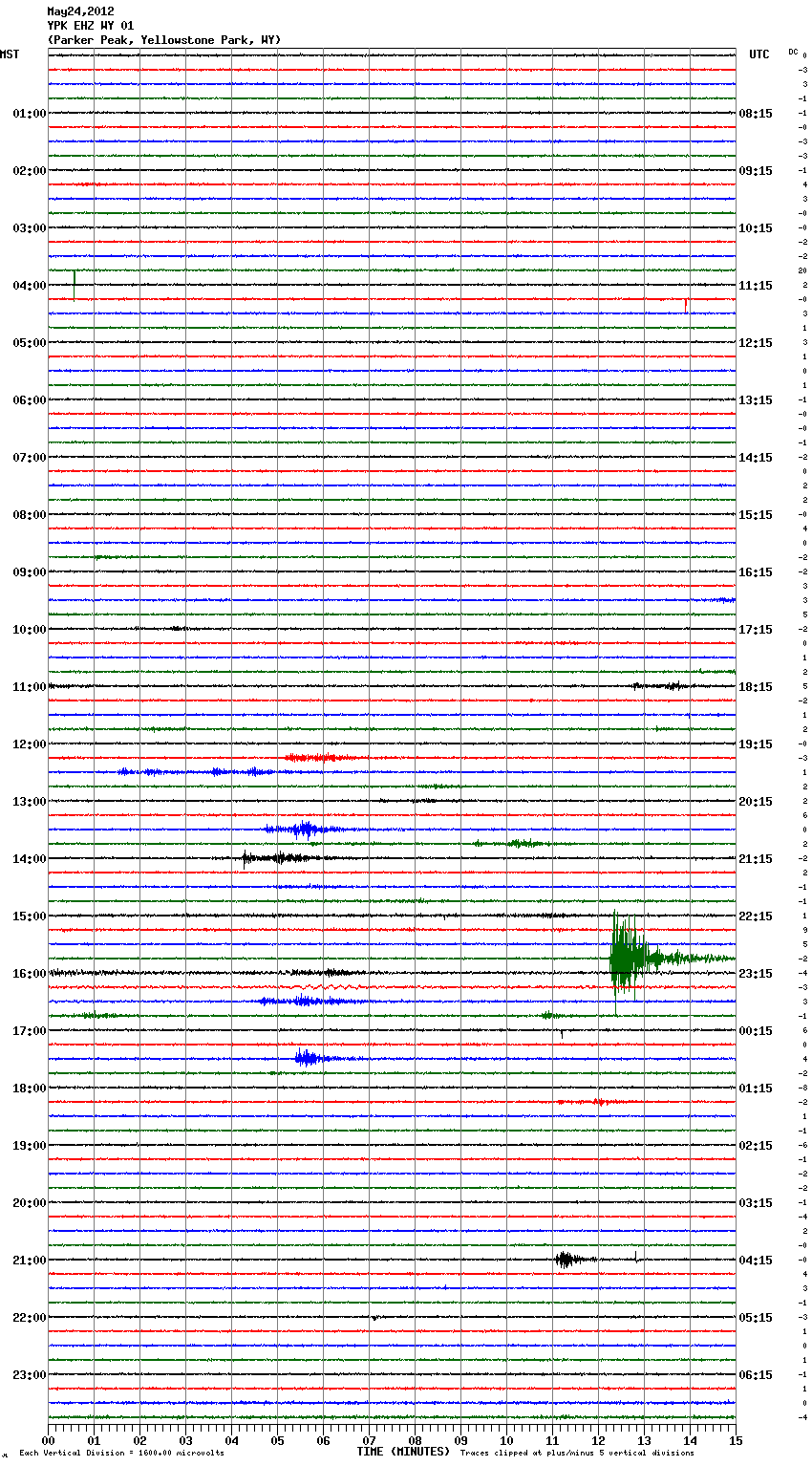
Task: Click minute 15 on the time axis
Action: pos(736,1440)
